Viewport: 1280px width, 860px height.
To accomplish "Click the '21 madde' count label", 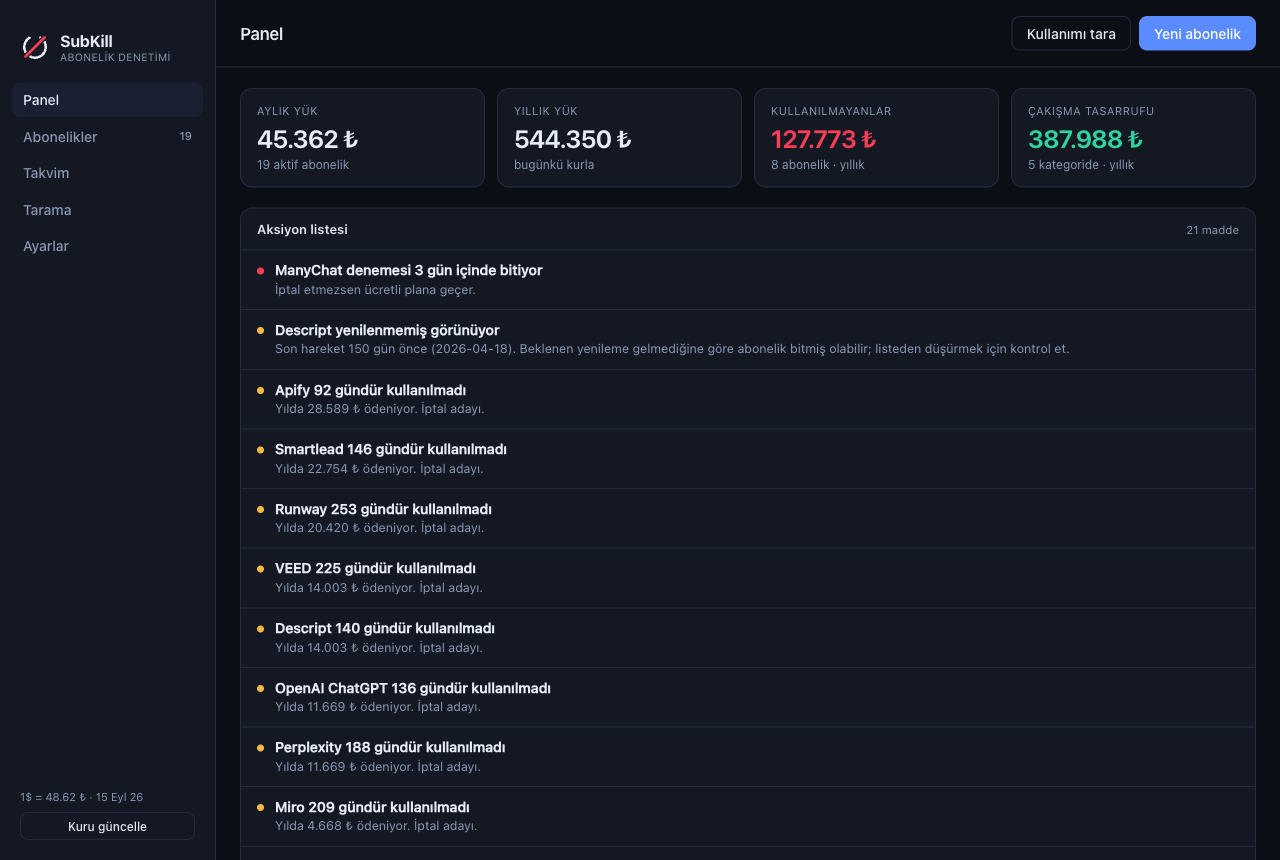I will pos(1212,230).
